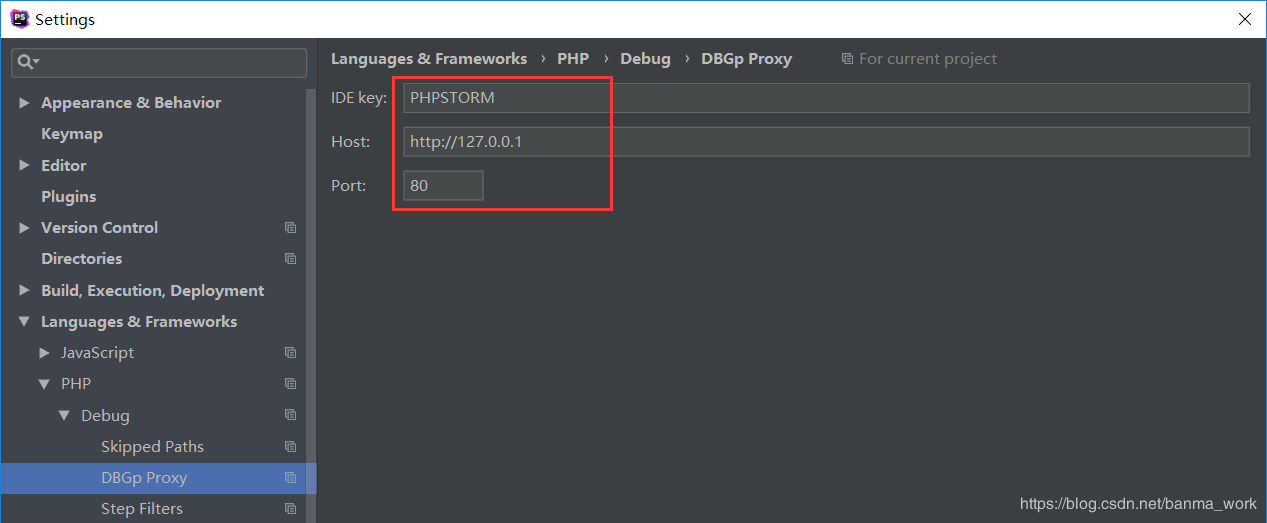This screenshot has height=523, width=1267.
Task: Select Appearance & Behavior label in the tree
Action: point(131,103)
